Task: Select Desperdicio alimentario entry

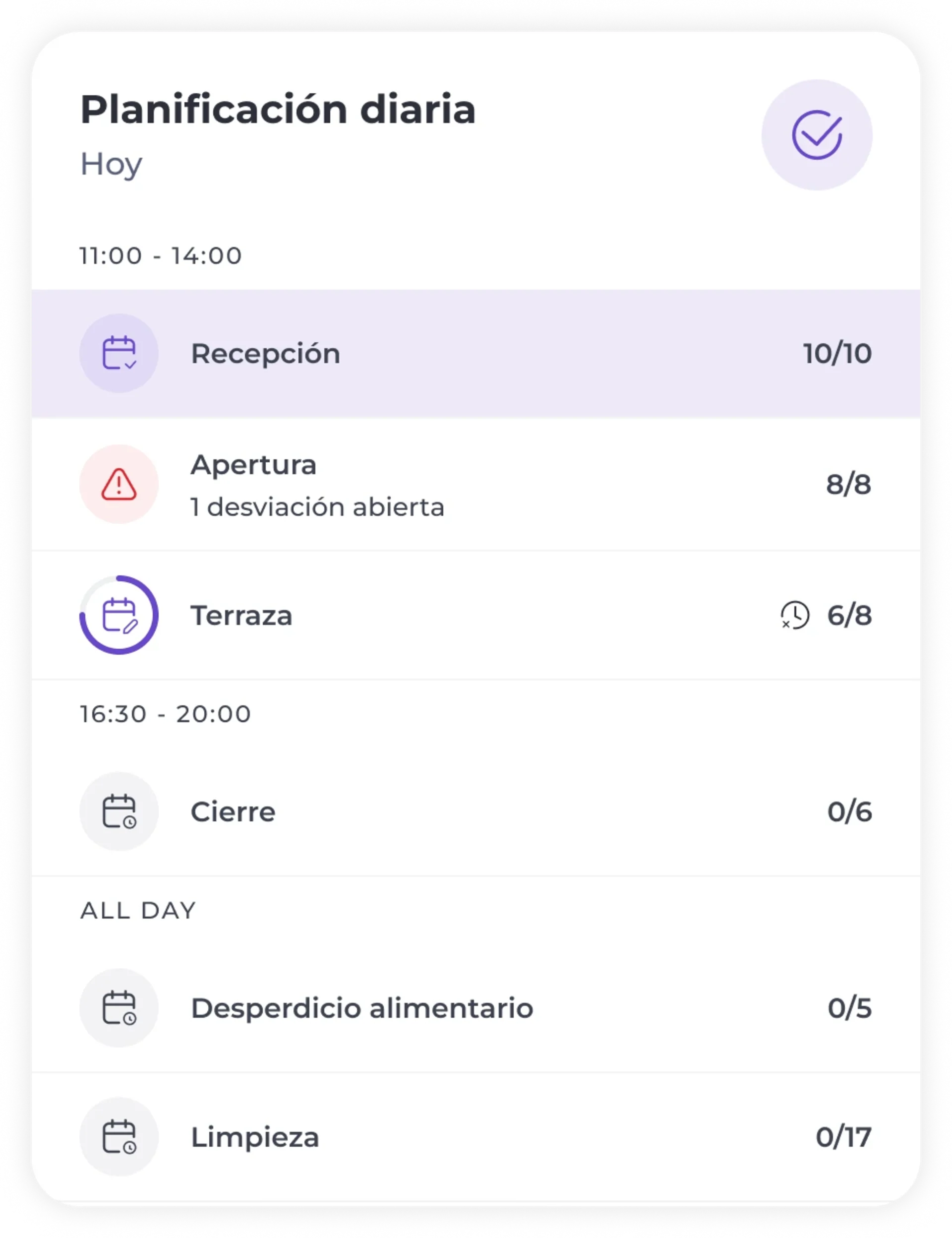Action: coord(476,1008)
